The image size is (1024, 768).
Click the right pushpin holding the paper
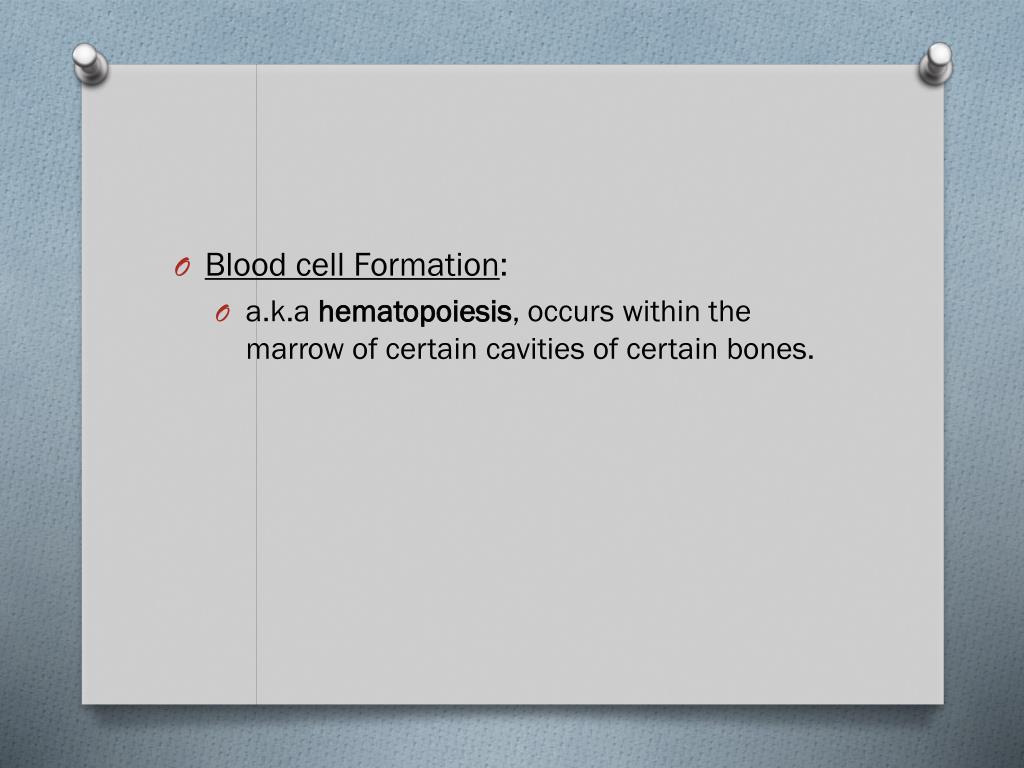tap(935, 63)
